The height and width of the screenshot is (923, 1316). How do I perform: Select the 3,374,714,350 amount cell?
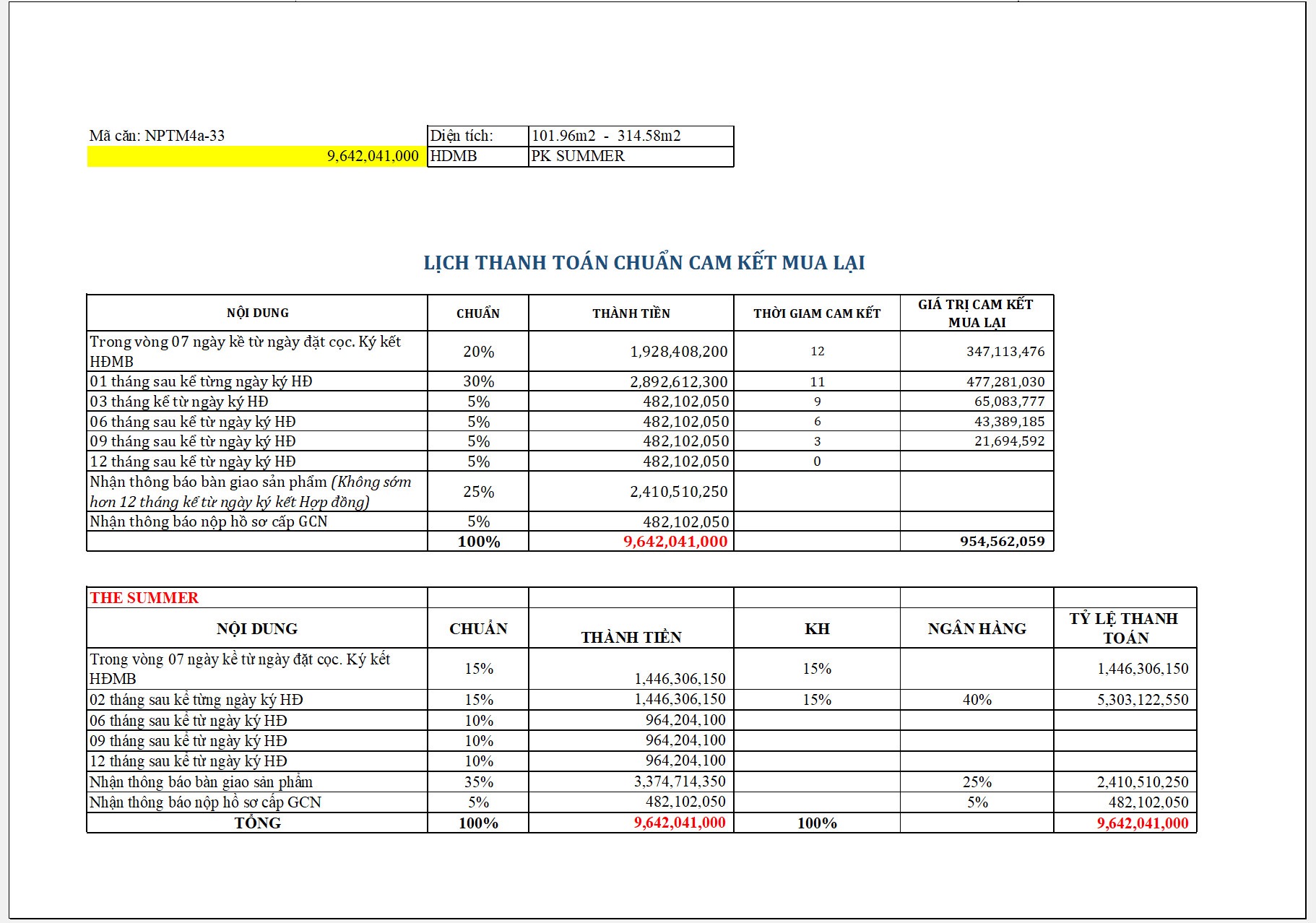679,781
